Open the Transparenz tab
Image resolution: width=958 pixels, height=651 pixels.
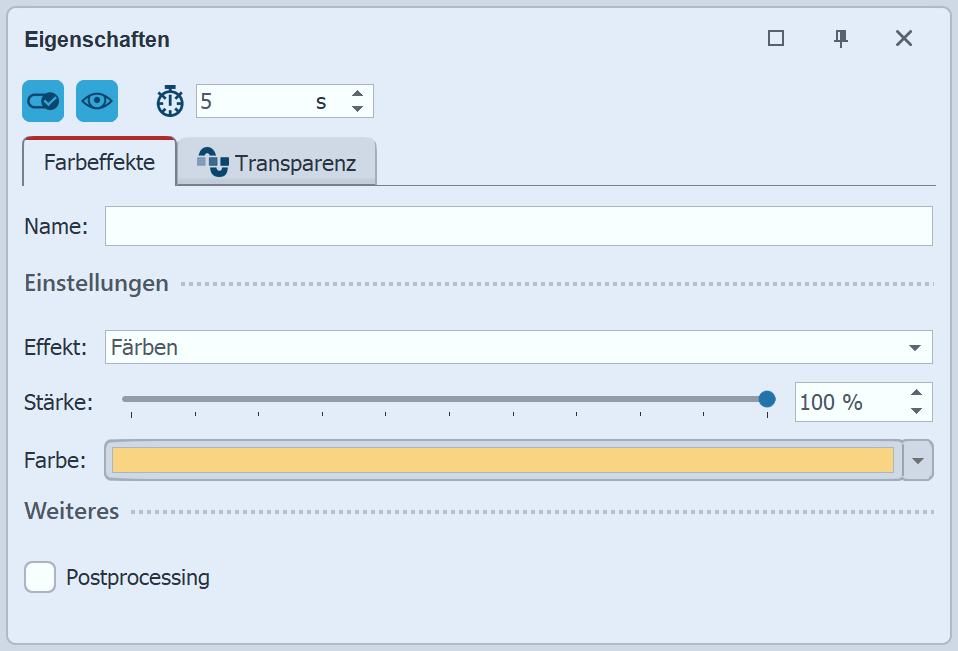(x=295, y=163)
